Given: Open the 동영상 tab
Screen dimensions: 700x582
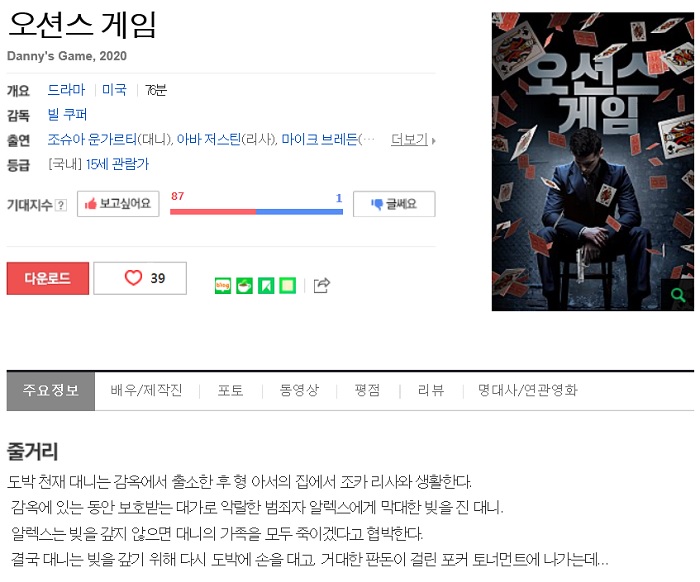Looking at the screenshot, I should click(299, 391).
